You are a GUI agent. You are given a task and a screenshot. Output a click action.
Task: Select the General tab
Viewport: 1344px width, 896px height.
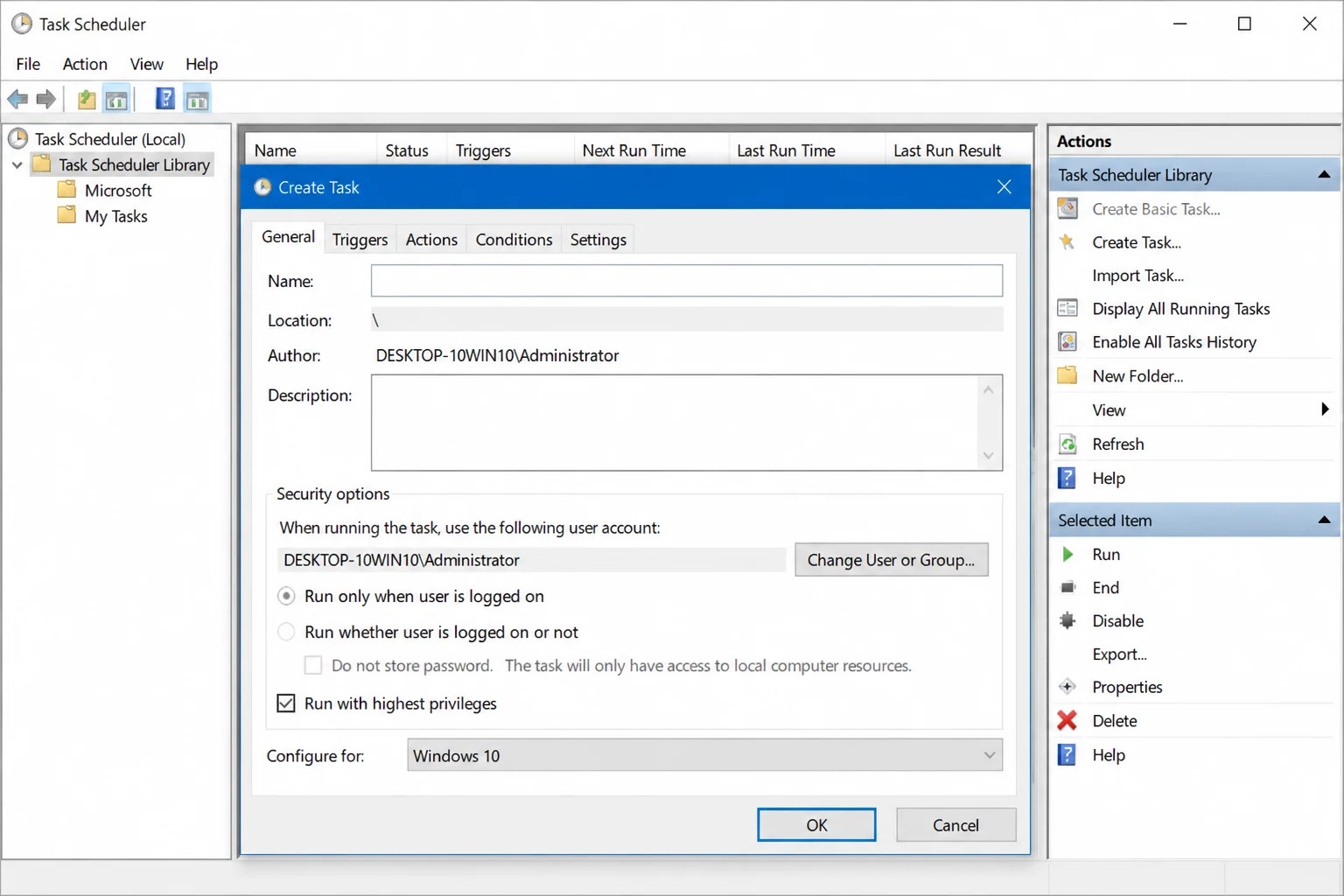point(288,237)
